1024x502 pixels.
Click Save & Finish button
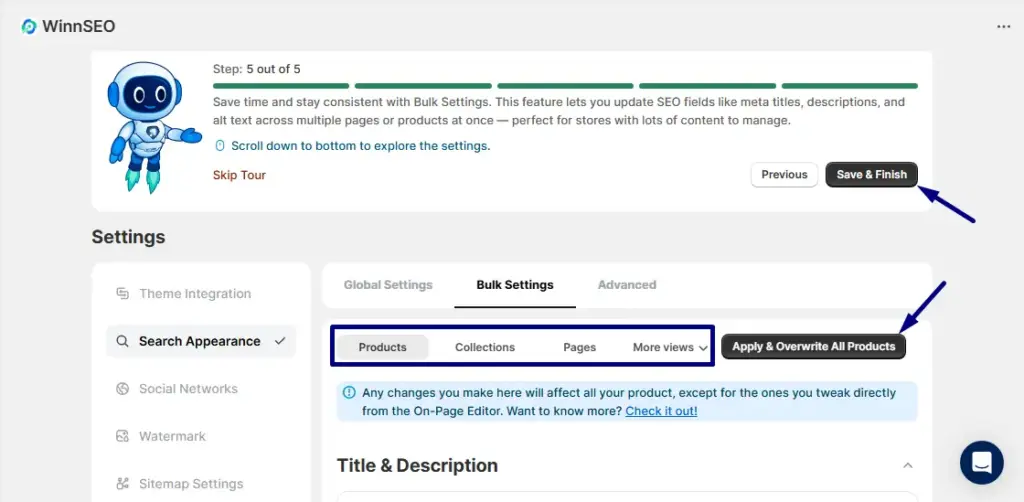(872, 174)
